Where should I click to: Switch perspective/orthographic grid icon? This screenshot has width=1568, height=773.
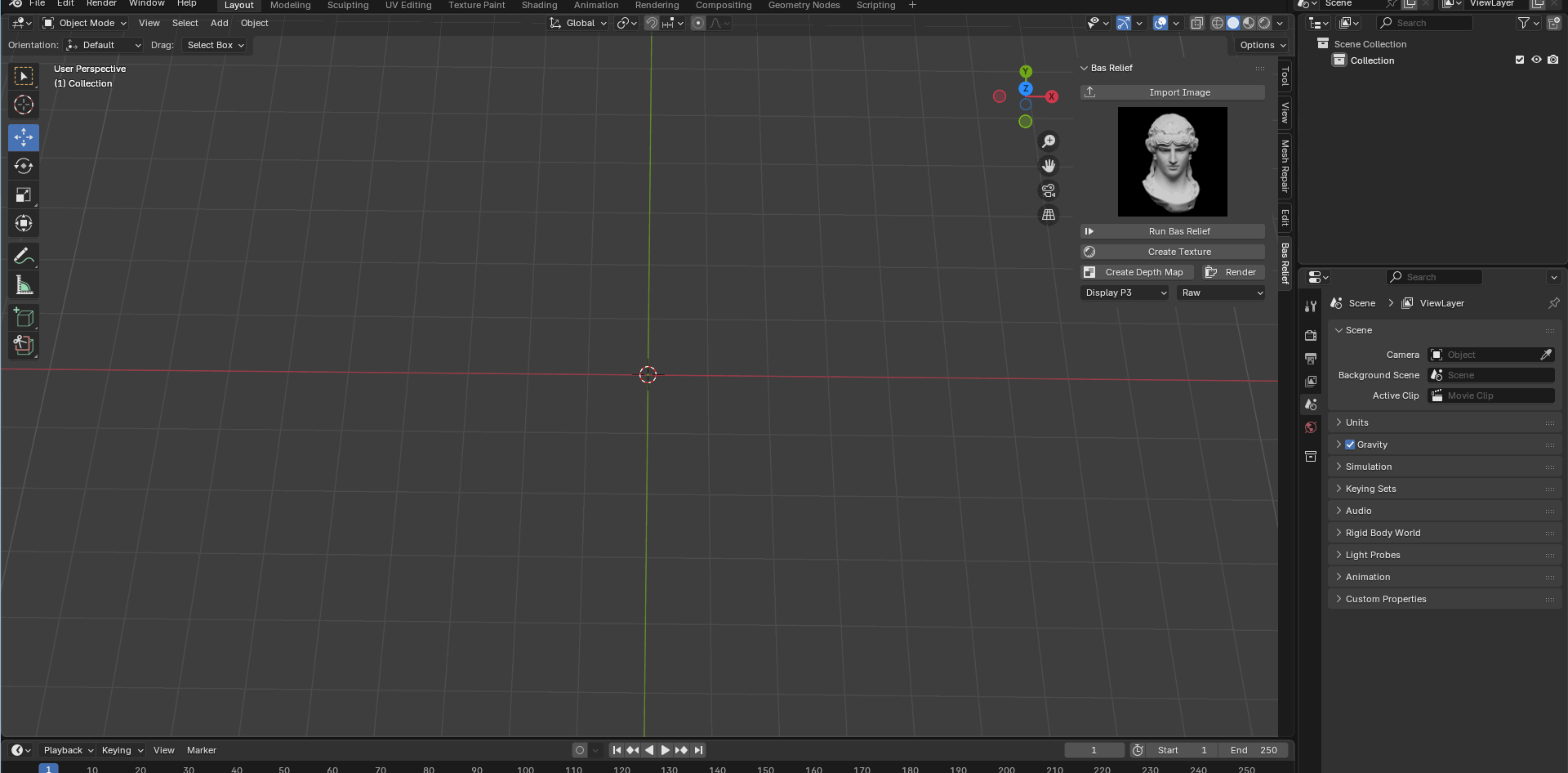(1049, 215)
